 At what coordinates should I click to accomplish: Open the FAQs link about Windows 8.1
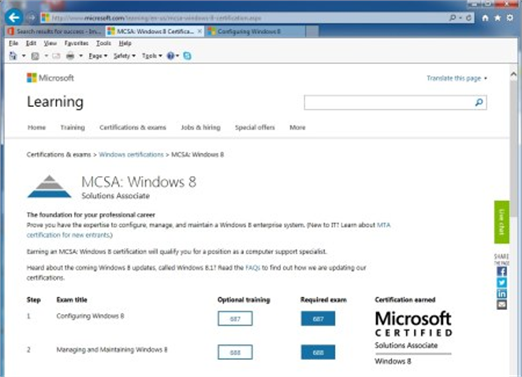coord(253,268)
